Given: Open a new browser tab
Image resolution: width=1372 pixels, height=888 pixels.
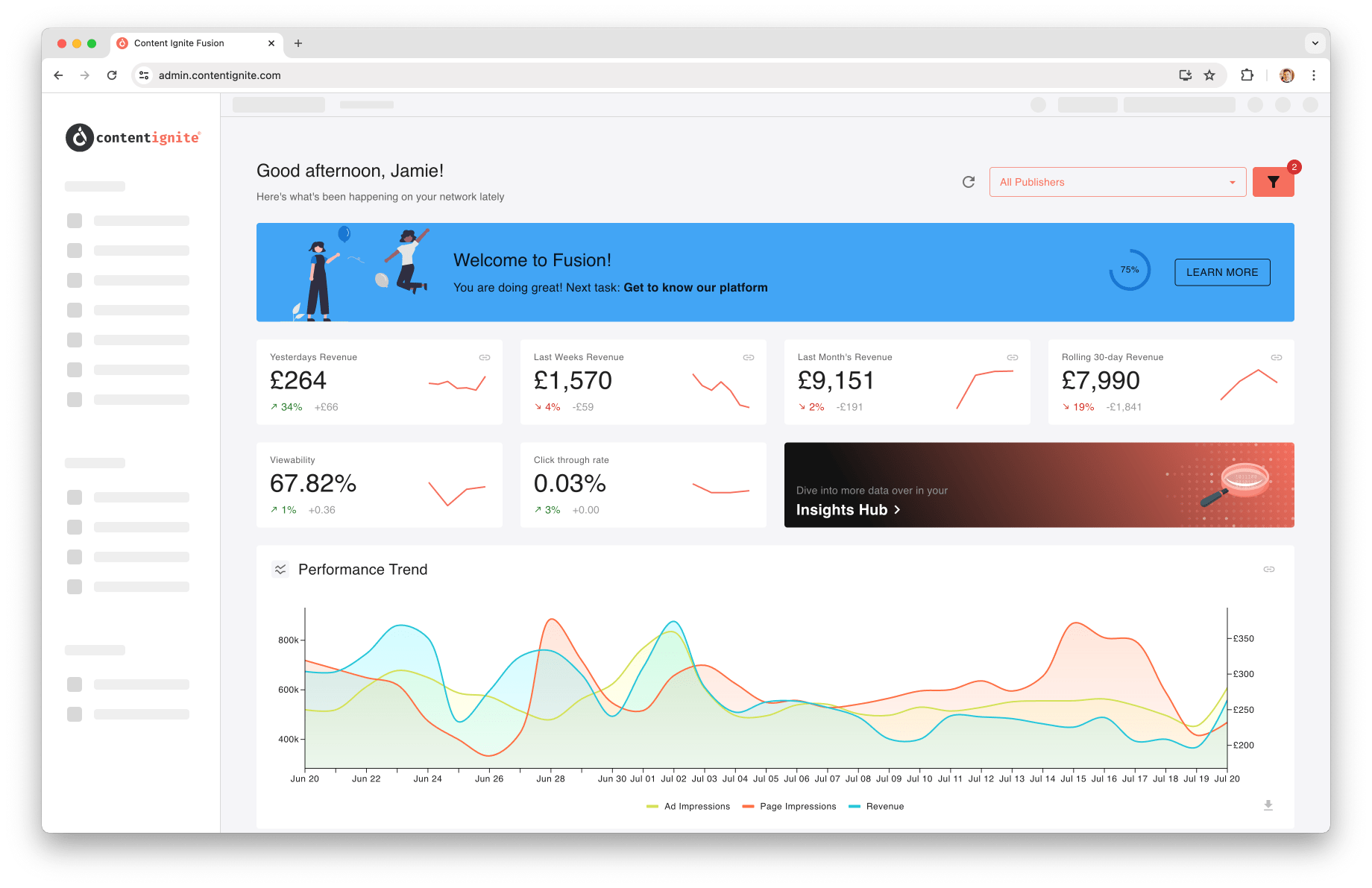Looking at the screenshot, I should tap(298, 43).
